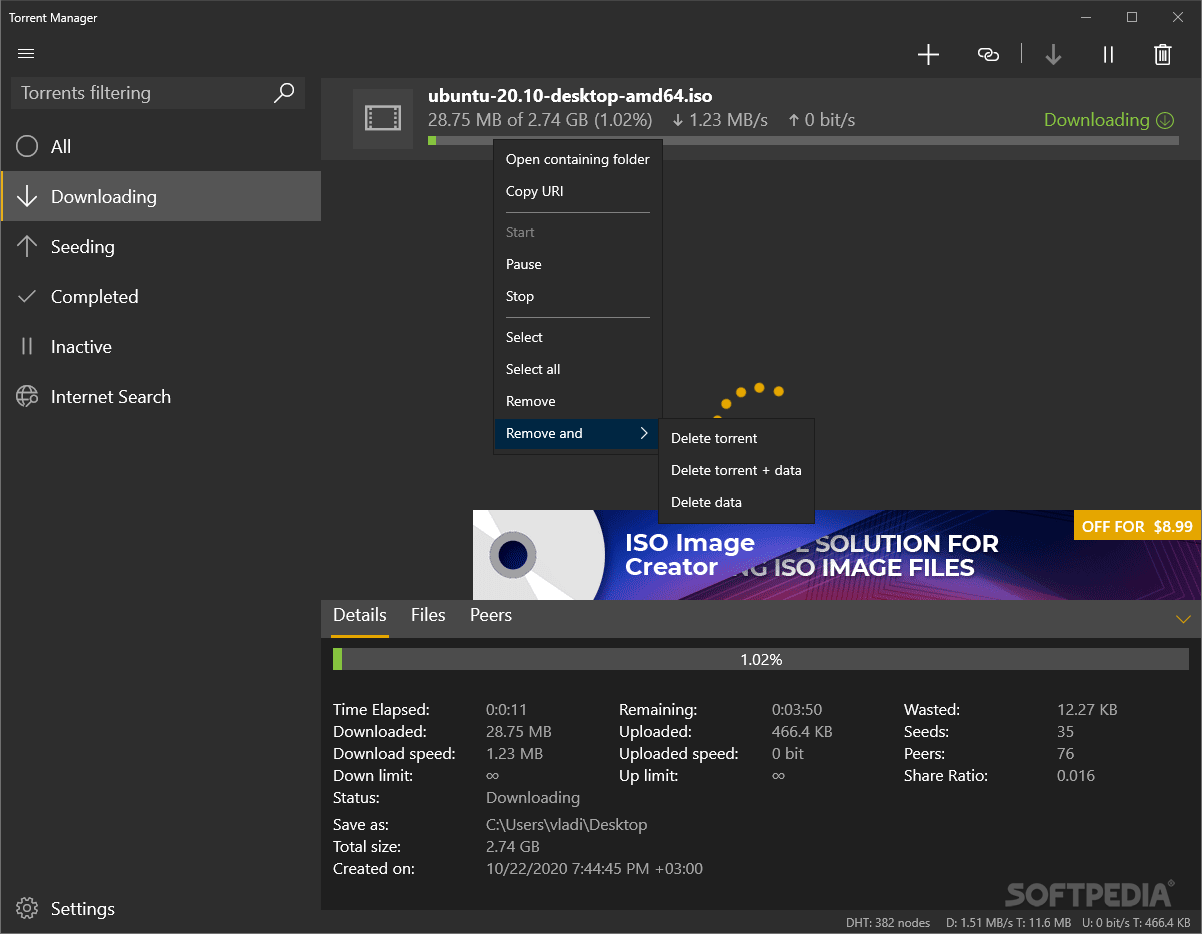Click the green Downloading status indicator
This screenshot has width=1202, height=934.
point(1109,120)
